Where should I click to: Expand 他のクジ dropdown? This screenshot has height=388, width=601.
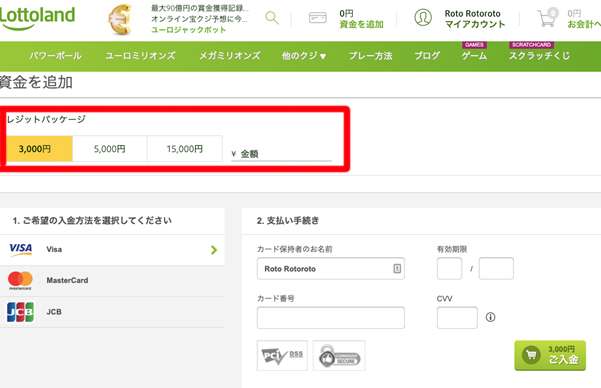pos(304,56)
